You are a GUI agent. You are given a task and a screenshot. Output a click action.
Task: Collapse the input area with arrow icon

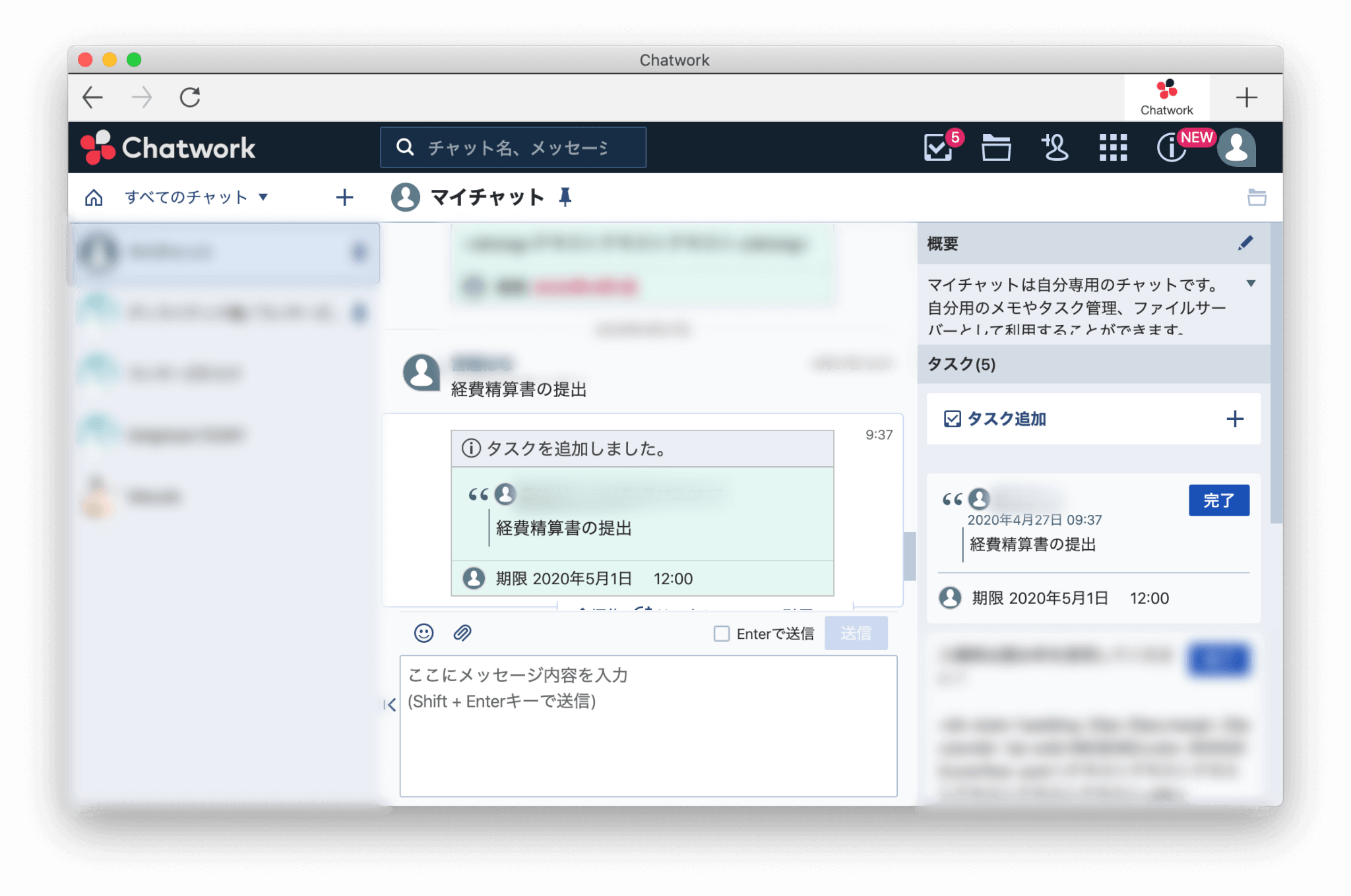click(390, 705)
